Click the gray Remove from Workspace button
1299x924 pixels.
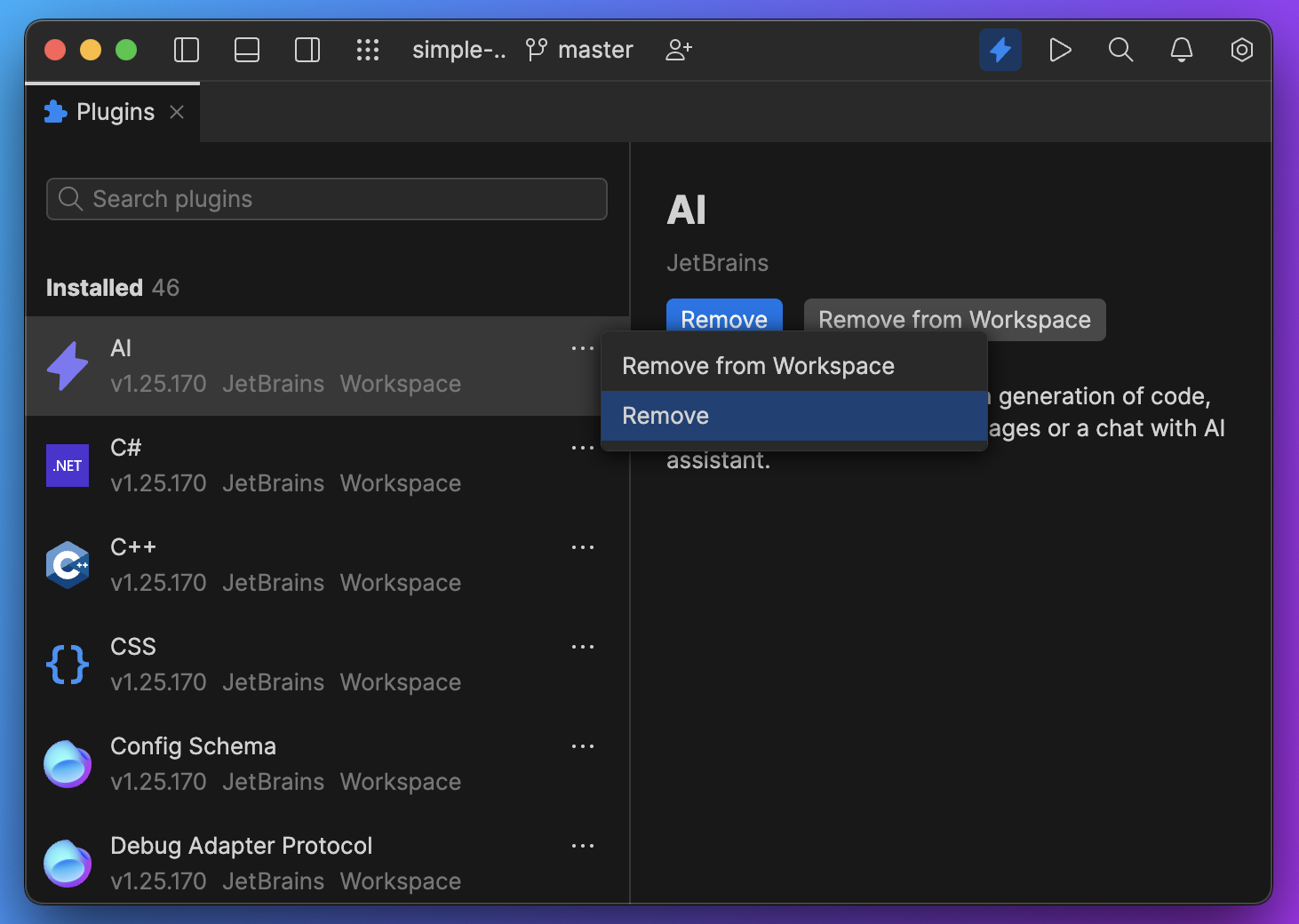tap(954, 320)
